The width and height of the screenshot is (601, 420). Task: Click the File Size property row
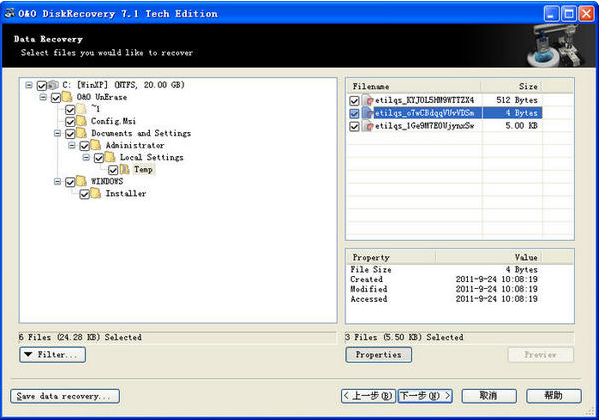tap(444, 269)
